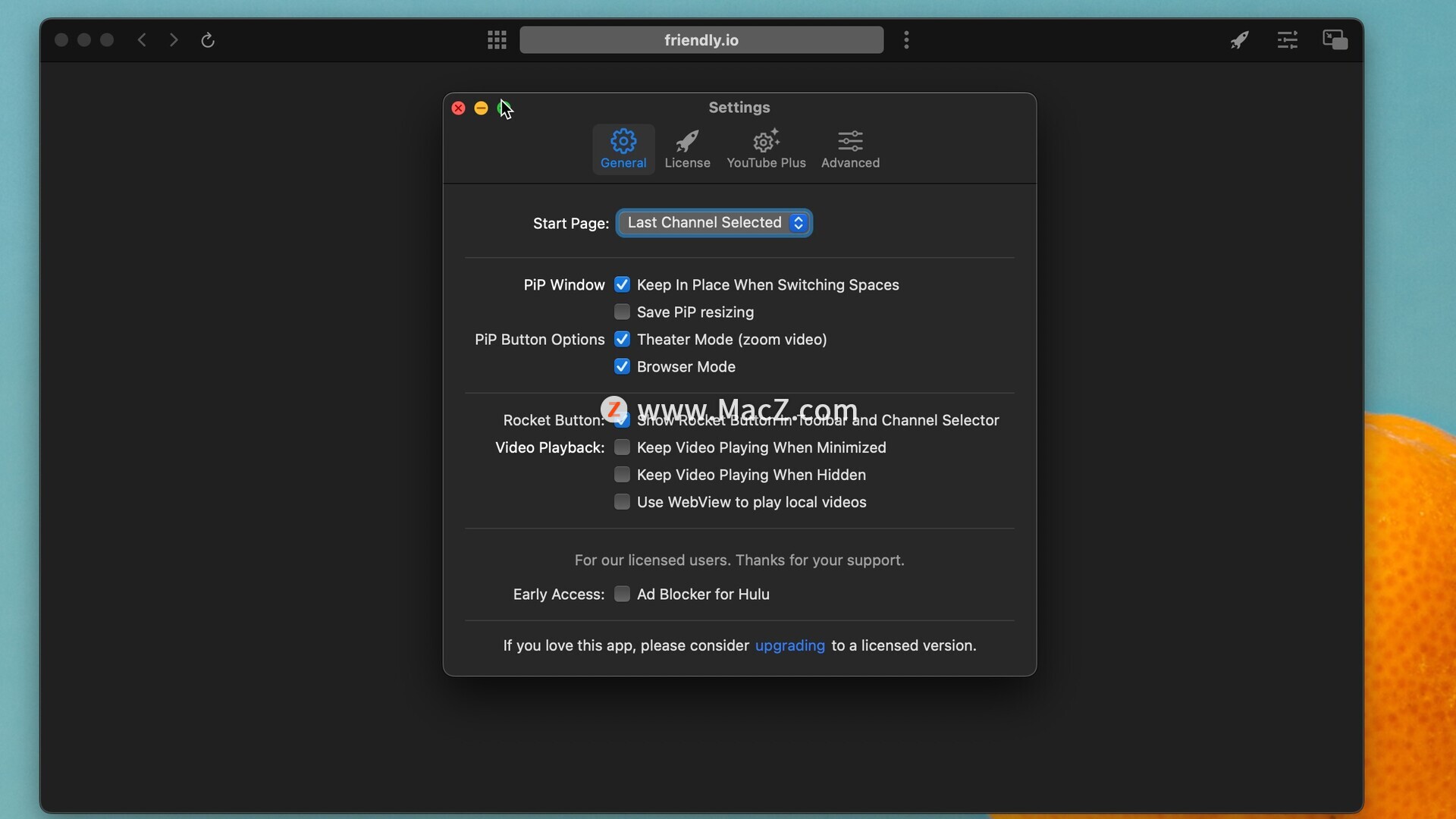Enable Keep Video Playing When Minimized
Image resolution: width=1456 pixels, height=819 pixels.
pos(622,447)
